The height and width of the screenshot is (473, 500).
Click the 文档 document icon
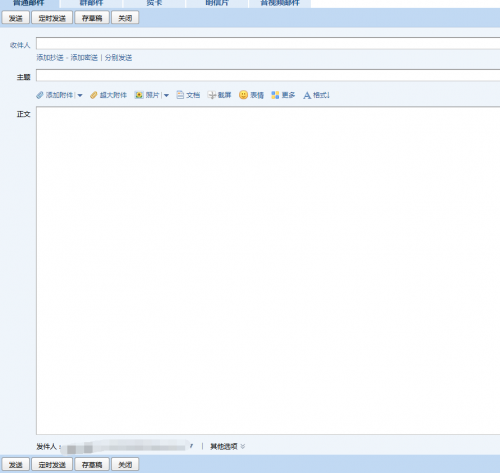180,95
